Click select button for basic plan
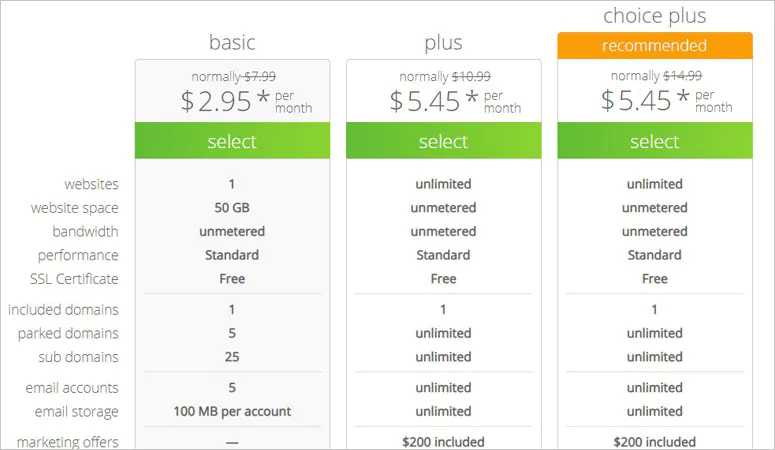 [x=232, y=141]
